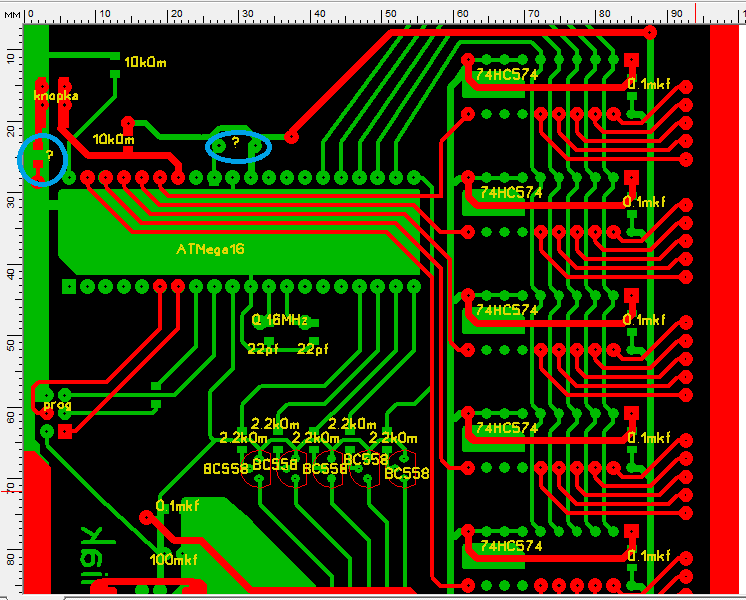The height and width of the screenshot is (600, 746).
Task: Click the MM units box at ruler corner
Action: pos(12,14)
